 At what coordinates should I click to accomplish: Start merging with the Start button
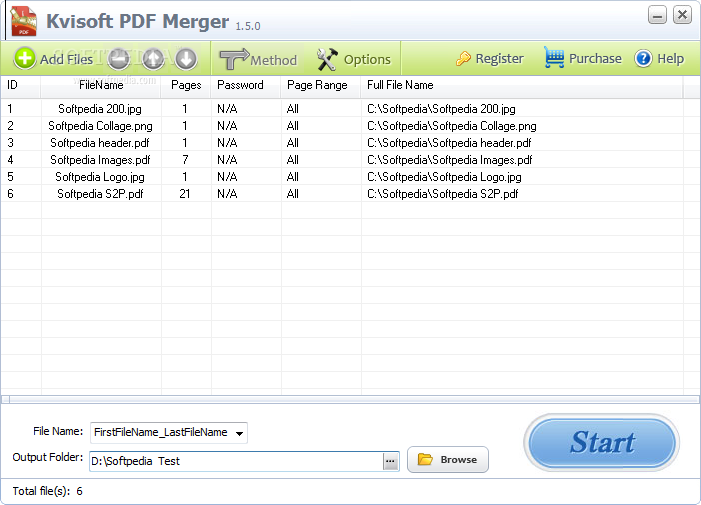click(601, 442)
